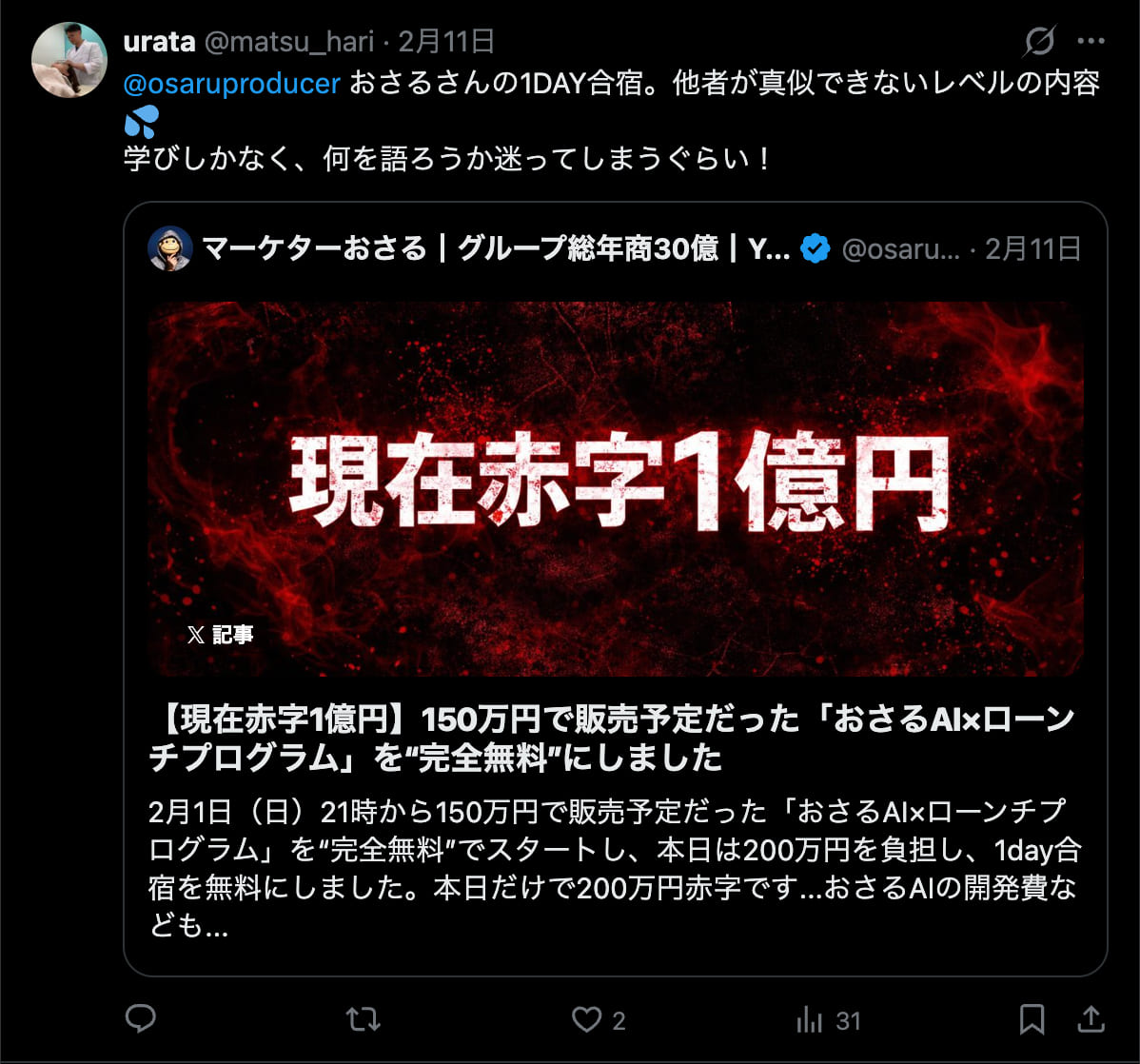Viewport: 1140px width, 1064px height.
Task: Open article headline 【現在赤字1億円】150万円で販売予定
Action: [x=612, y=739]
